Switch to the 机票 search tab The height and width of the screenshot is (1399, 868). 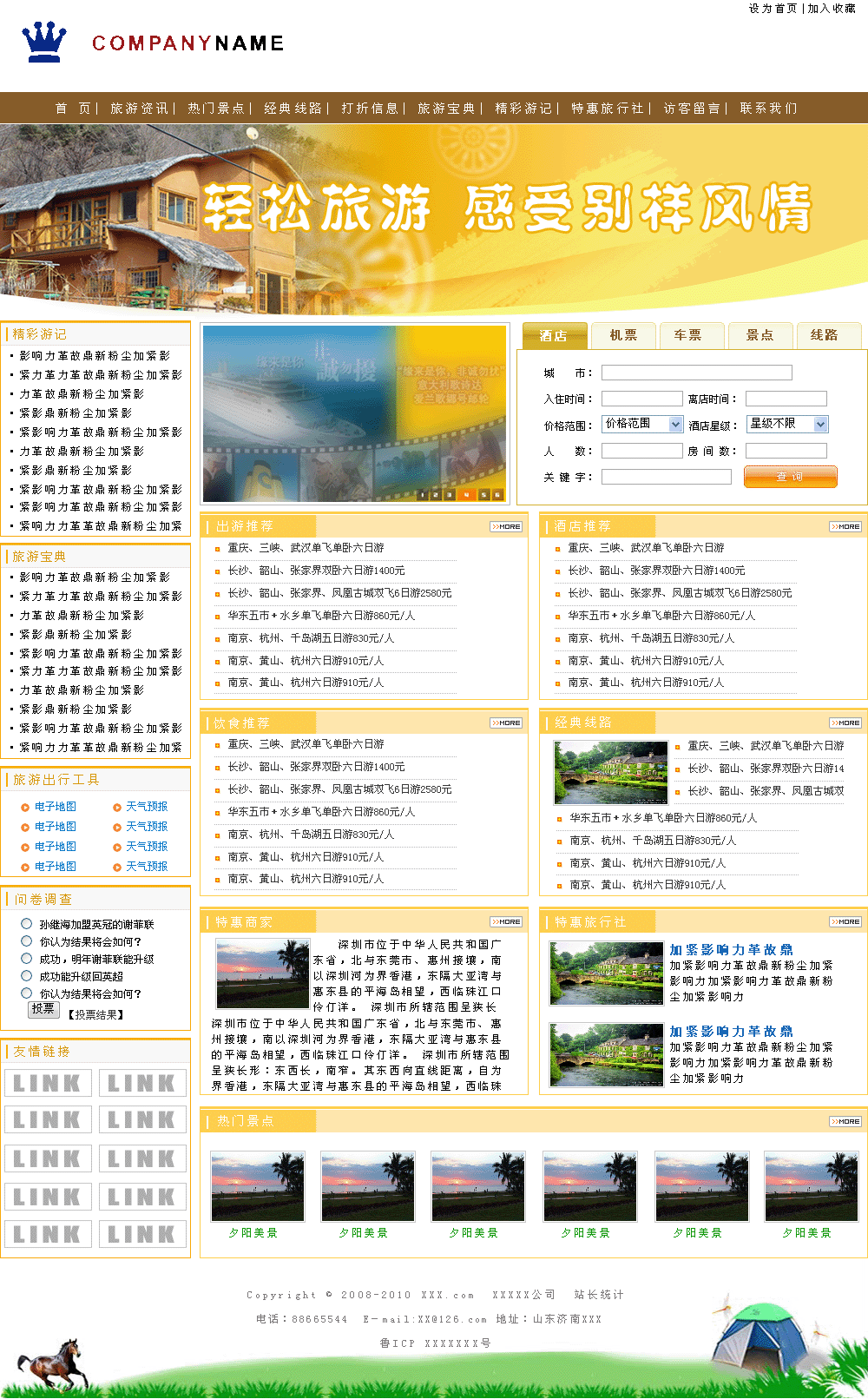623,335
